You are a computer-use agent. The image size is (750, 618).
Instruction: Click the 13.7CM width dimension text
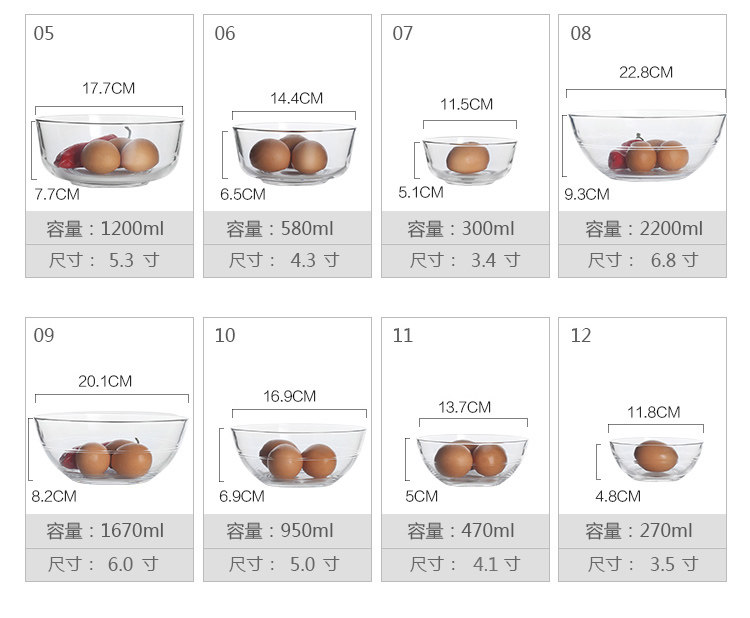(464, 407)
